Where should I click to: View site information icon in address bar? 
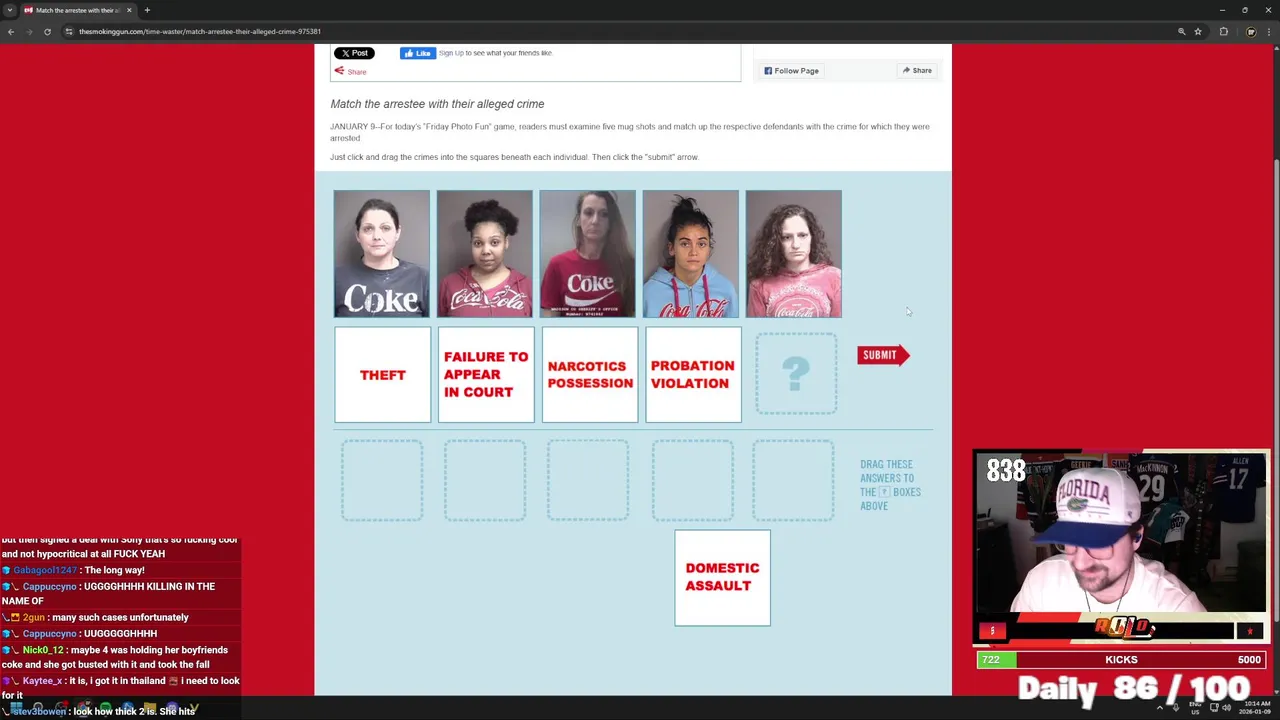pos(69,31)
